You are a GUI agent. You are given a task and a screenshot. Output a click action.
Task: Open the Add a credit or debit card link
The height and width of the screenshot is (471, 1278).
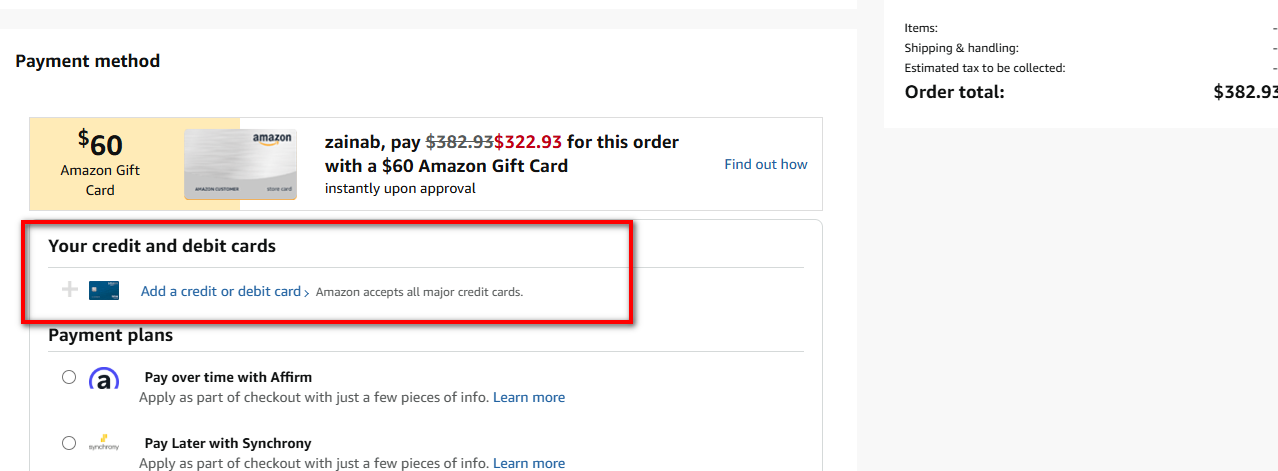[220, 291]
